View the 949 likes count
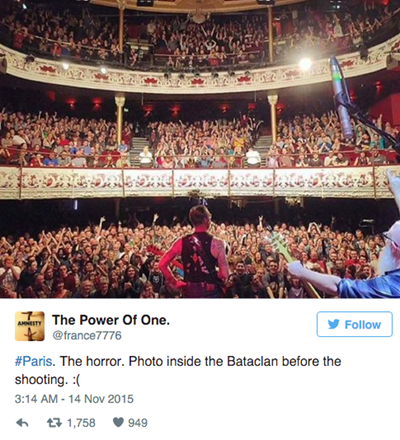The image size is (400, 440). [138, 423]
